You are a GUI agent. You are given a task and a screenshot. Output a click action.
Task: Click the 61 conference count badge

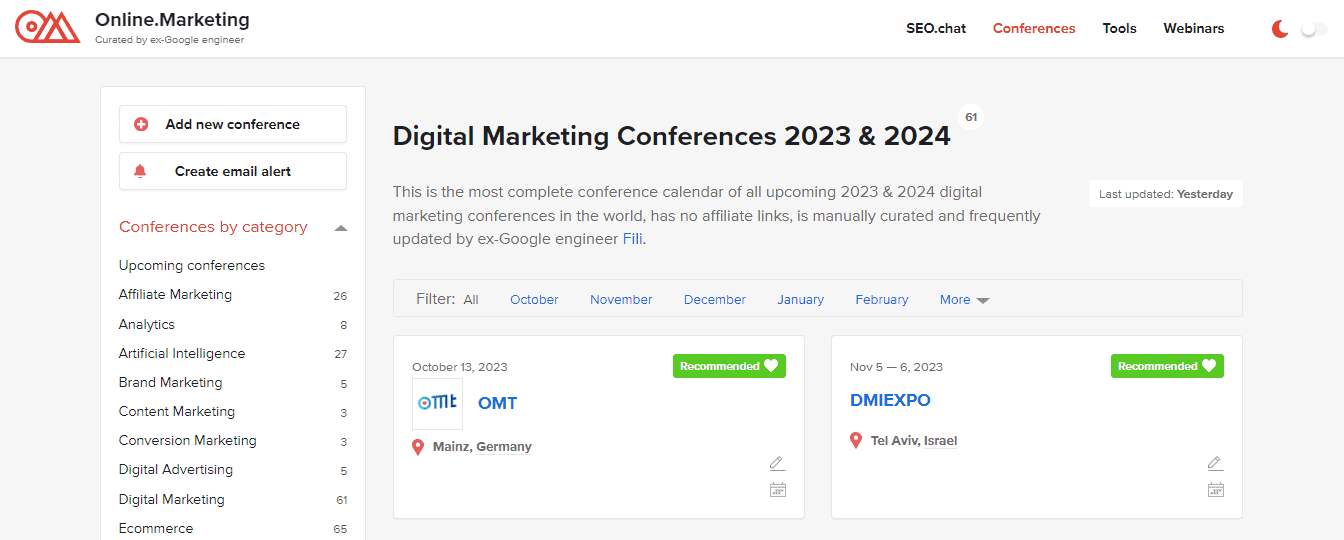click(971, 117)
